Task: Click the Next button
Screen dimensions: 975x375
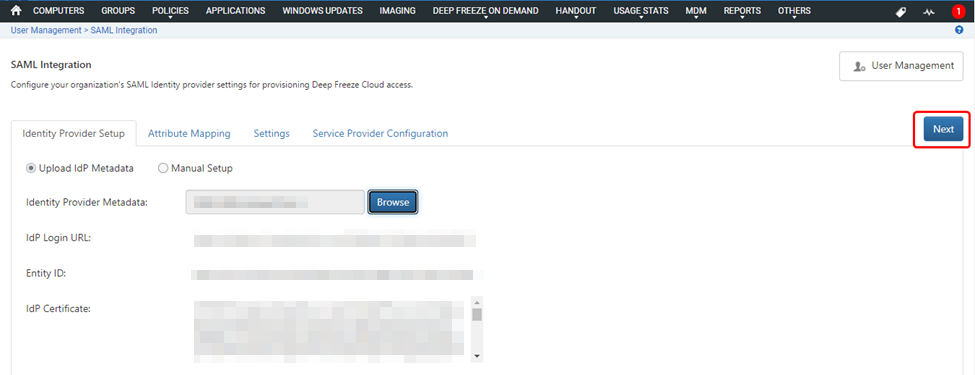Action: [x=943, y=129]
